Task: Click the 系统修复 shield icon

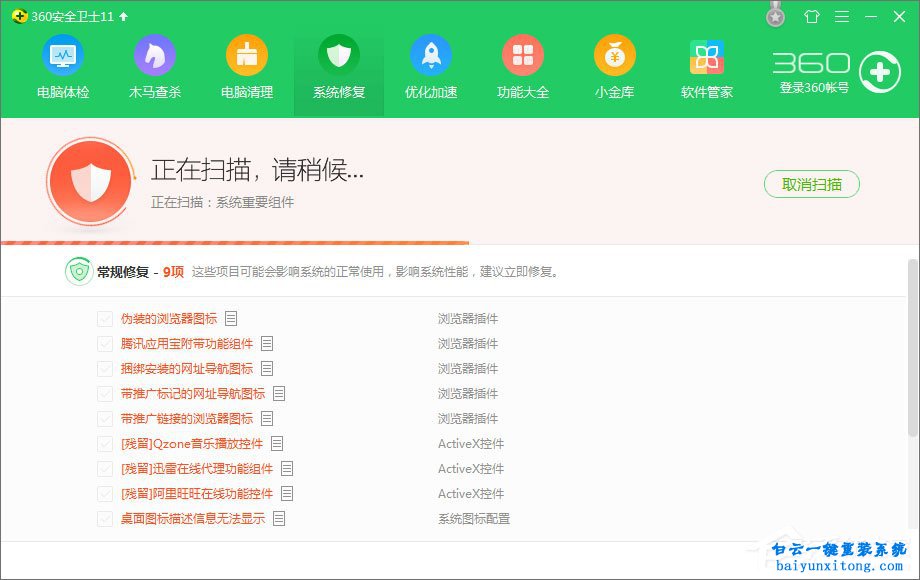Action: pyautogui.click(x=339, y=67)
